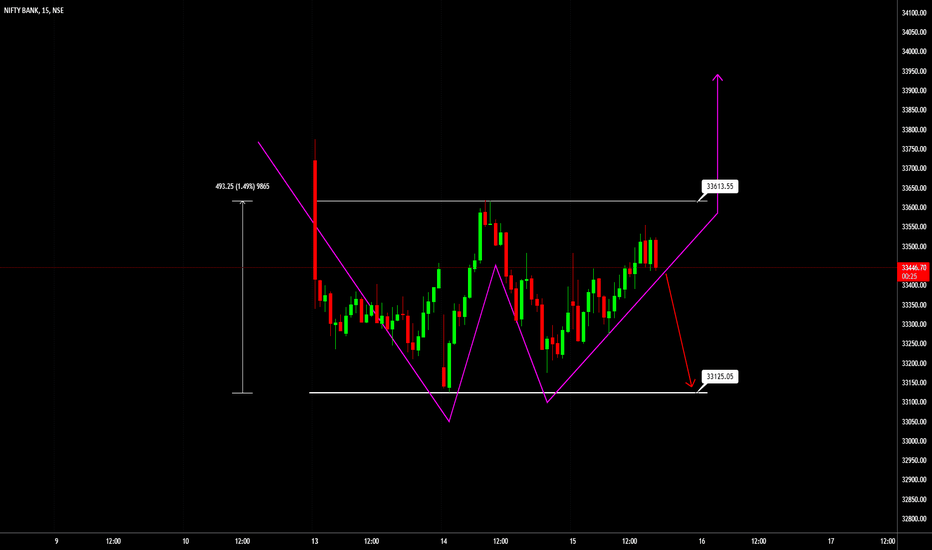
Task: Click the date label 13 on time axis
Action: coord(314,542)
